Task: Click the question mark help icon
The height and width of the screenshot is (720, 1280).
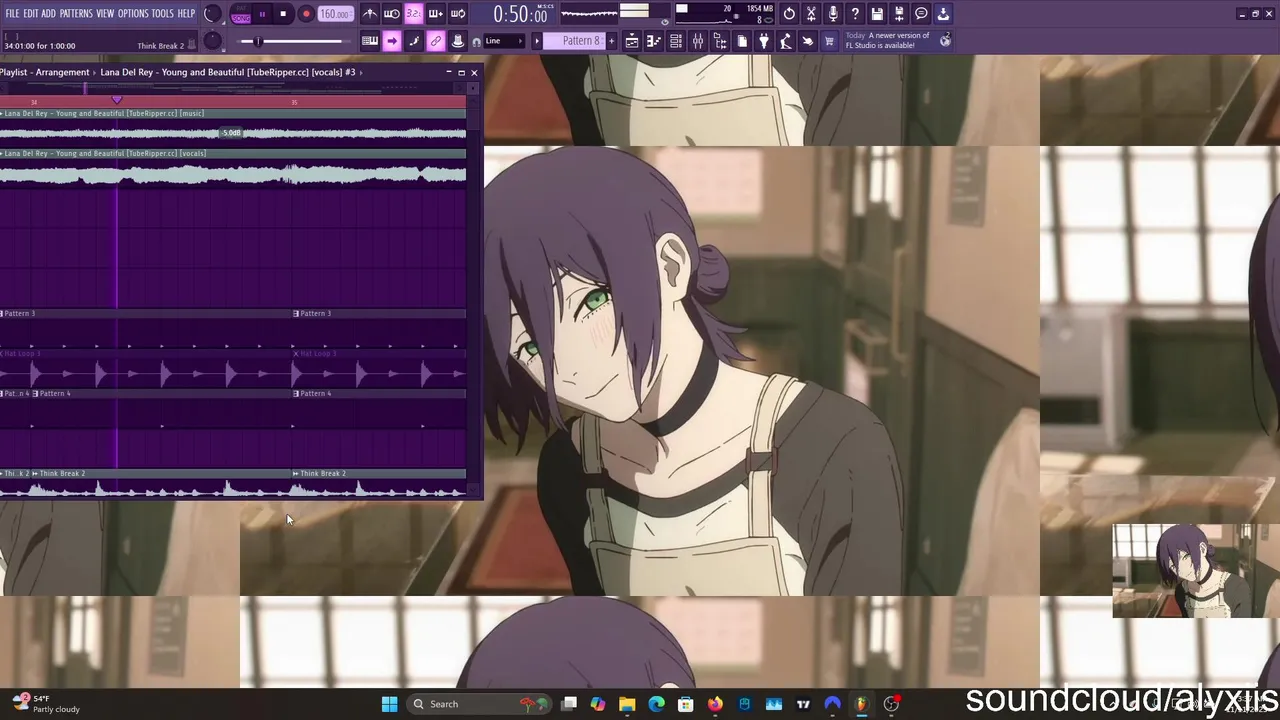Action: pyautogui.click(x=855, y=14)
